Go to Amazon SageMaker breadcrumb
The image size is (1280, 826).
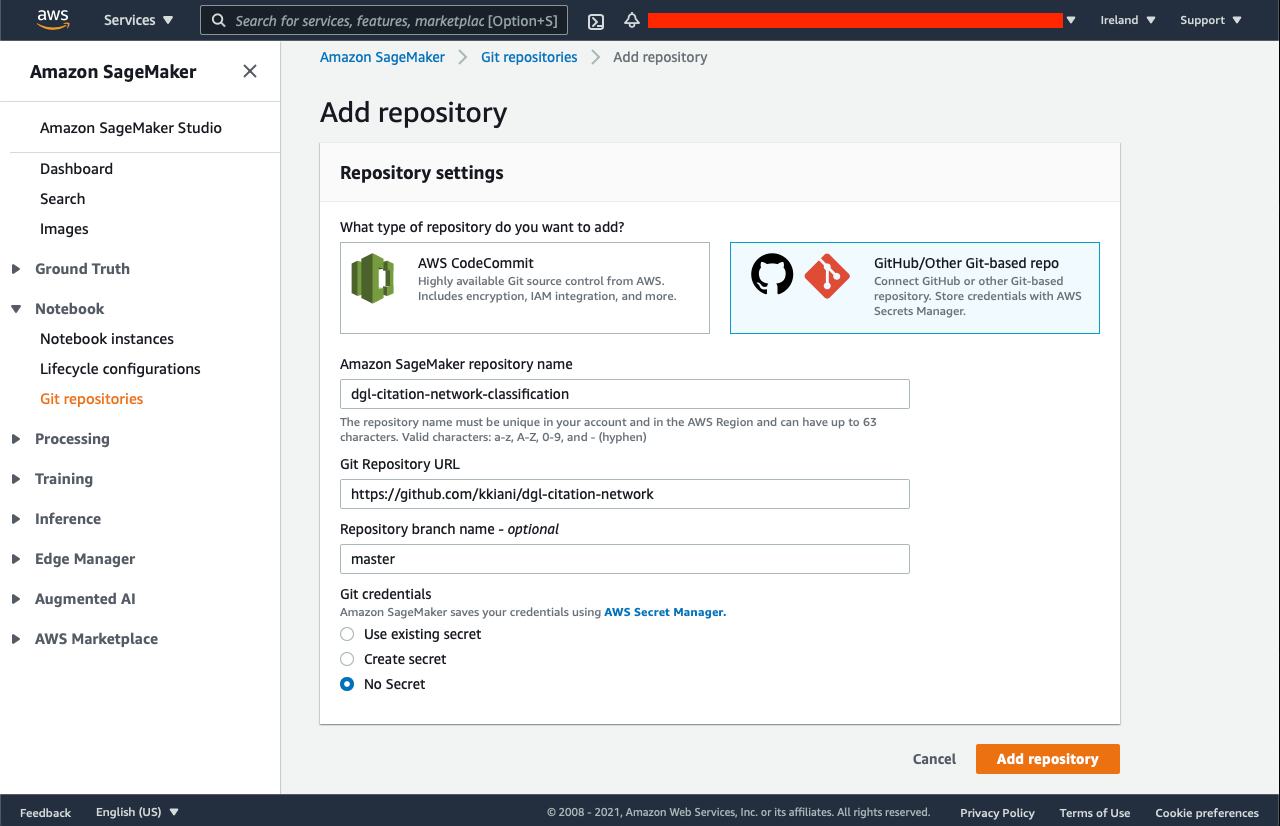click(x=382, y=57)
